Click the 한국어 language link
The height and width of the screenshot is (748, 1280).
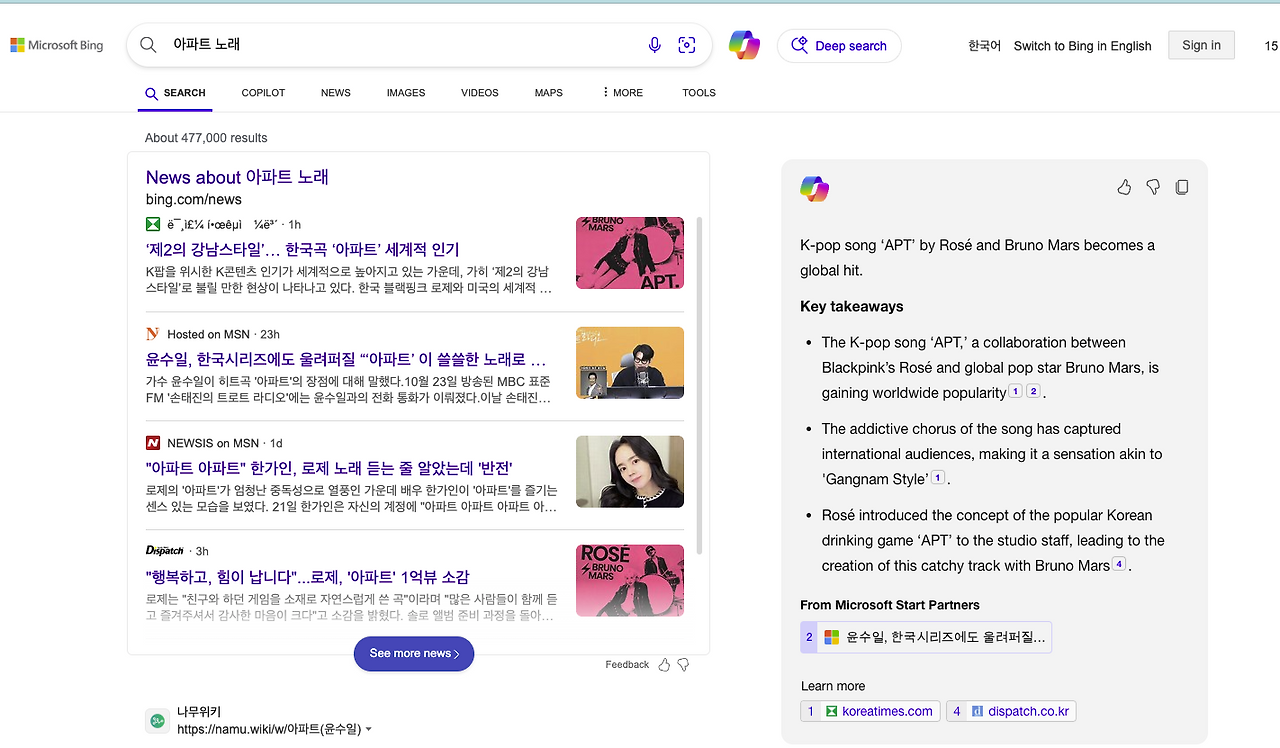point(984,46)
